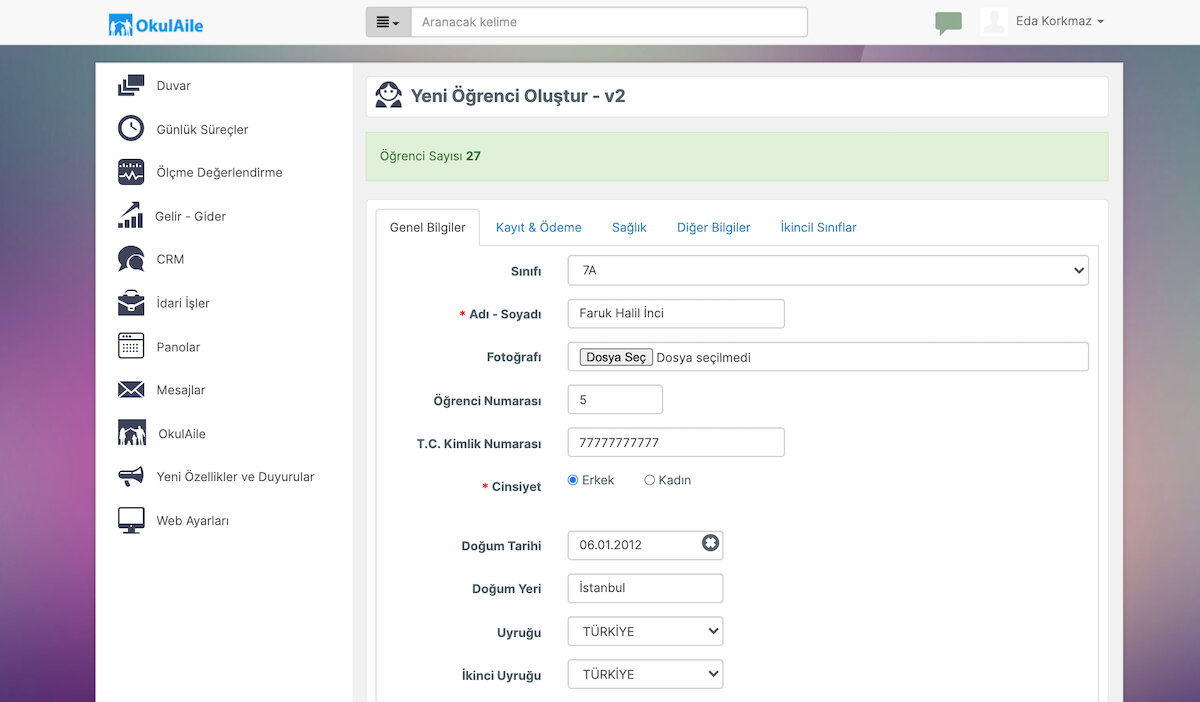Click the Günlük Süreçler clock icon

tap(131, 129)
